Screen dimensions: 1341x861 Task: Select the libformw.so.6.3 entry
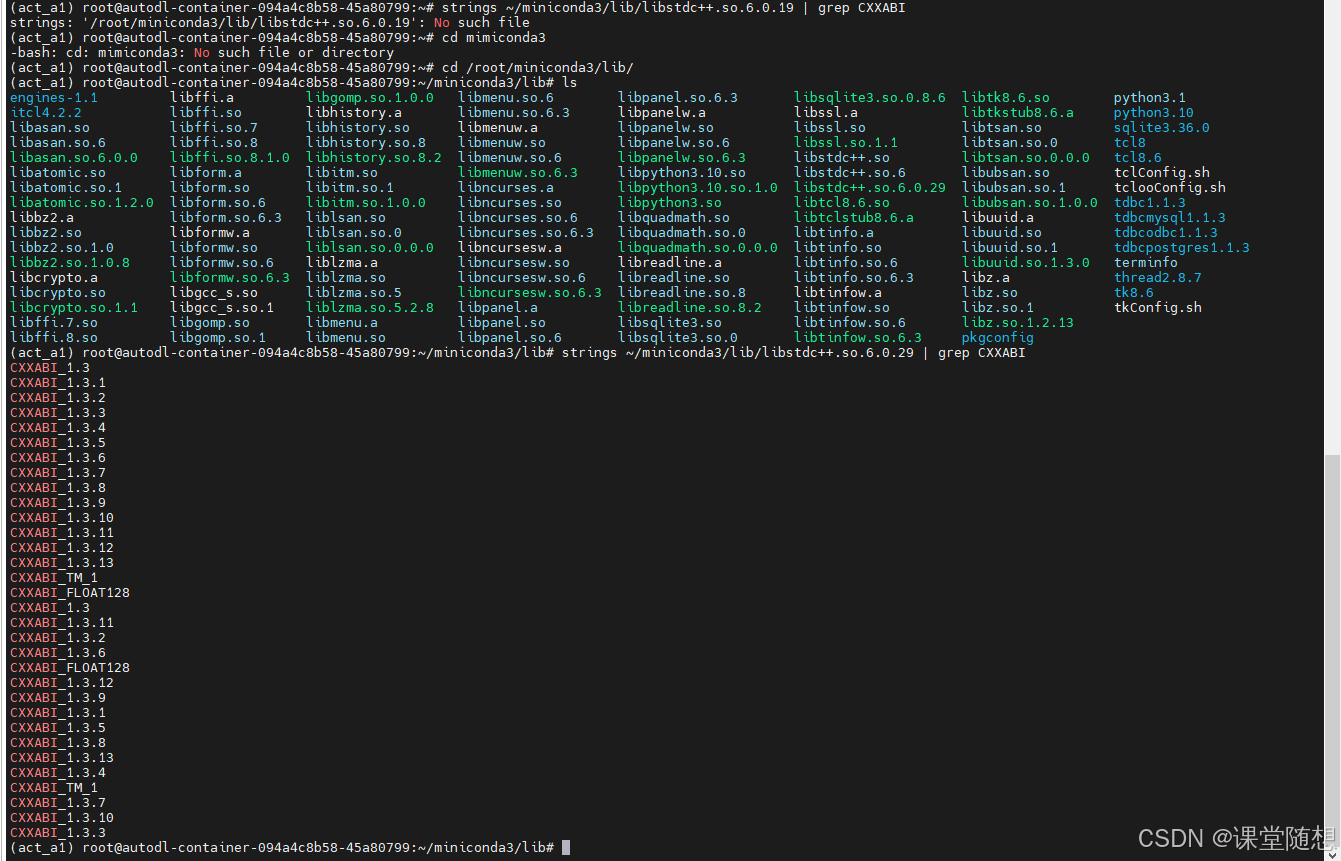[230, 278]
